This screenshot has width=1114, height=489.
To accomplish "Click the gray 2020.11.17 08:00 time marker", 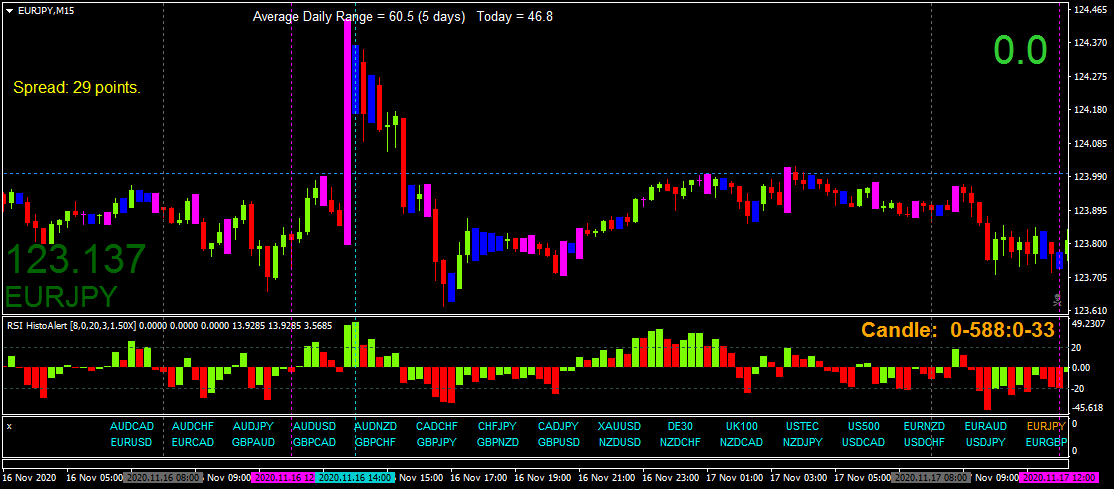I will [x=931, y=478].
